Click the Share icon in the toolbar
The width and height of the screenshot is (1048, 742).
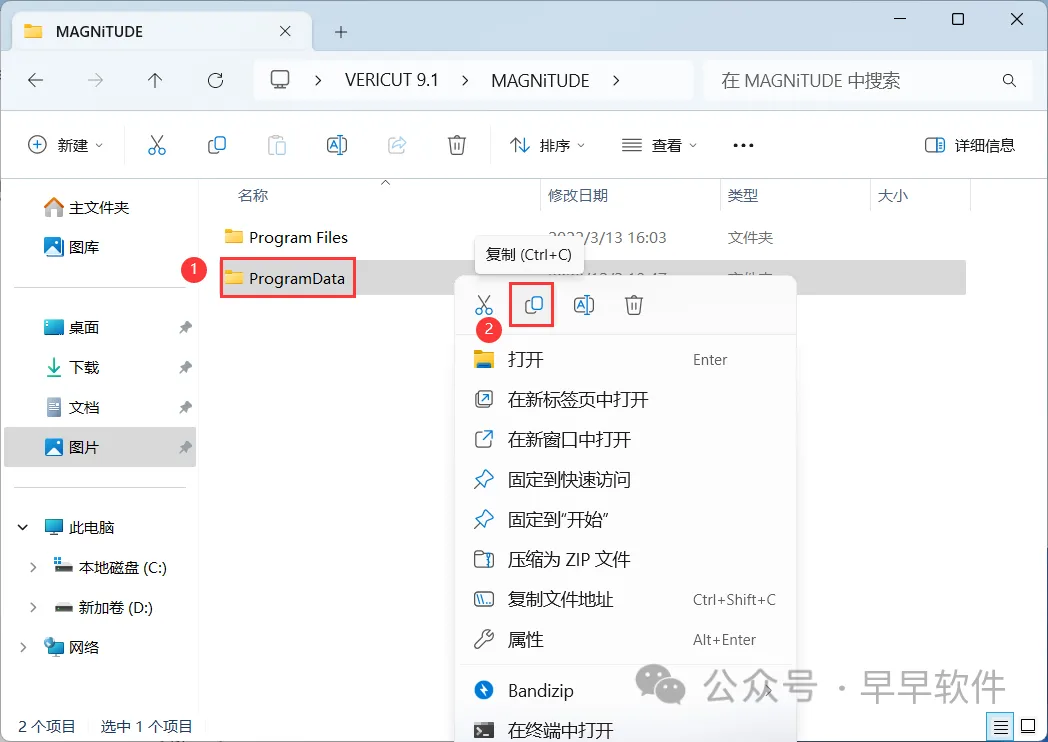tap(397, 145)
